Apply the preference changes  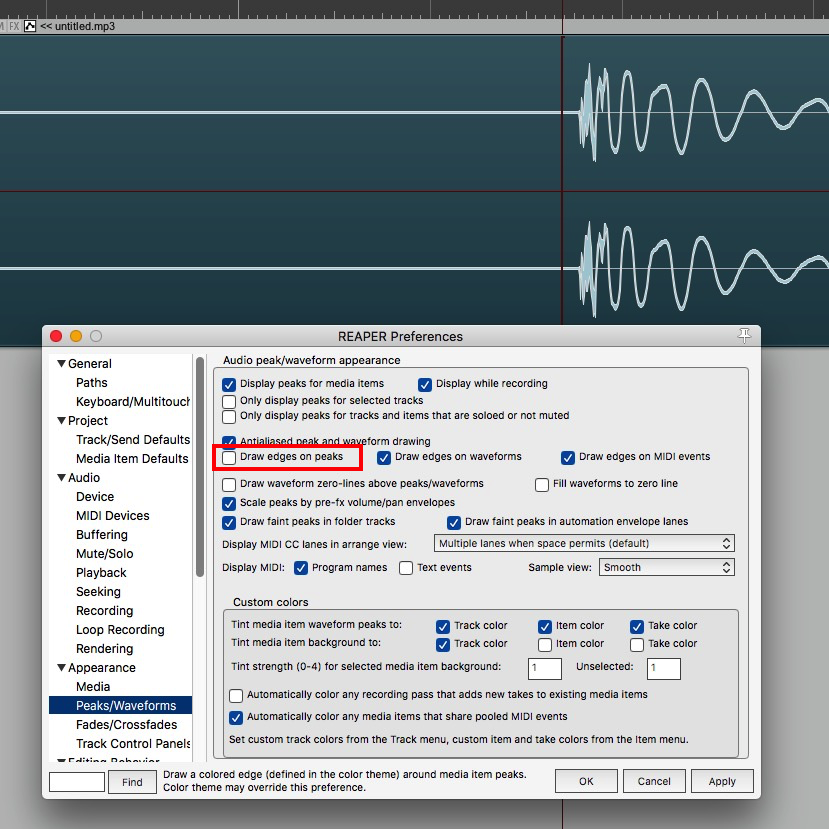pos(722,781)
